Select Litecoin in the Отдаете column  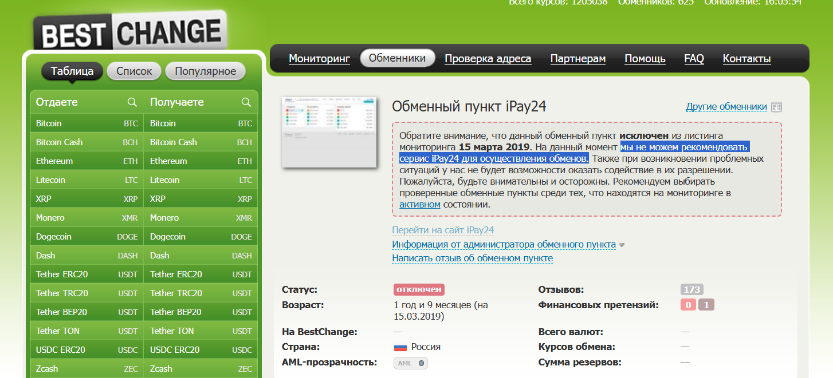pyautogui.click(x=87, y=180)
